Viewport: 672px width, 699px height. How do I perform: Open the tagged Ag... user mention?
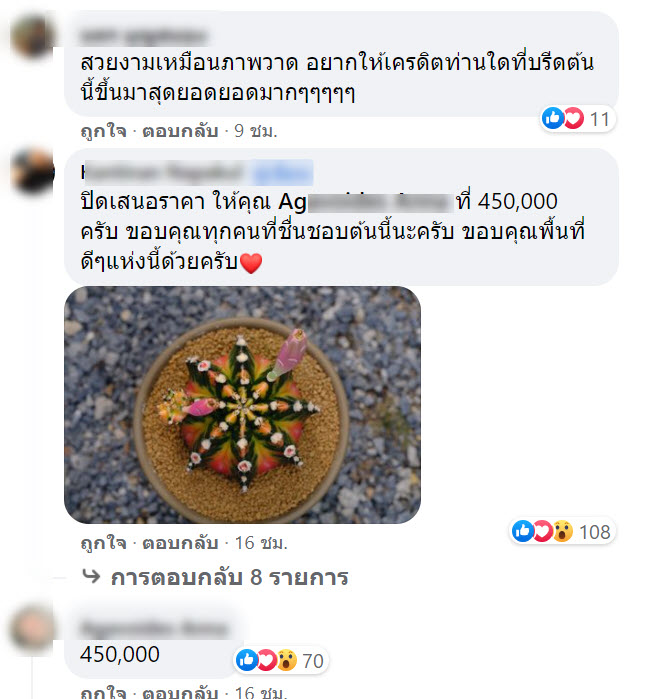[365, 202]
